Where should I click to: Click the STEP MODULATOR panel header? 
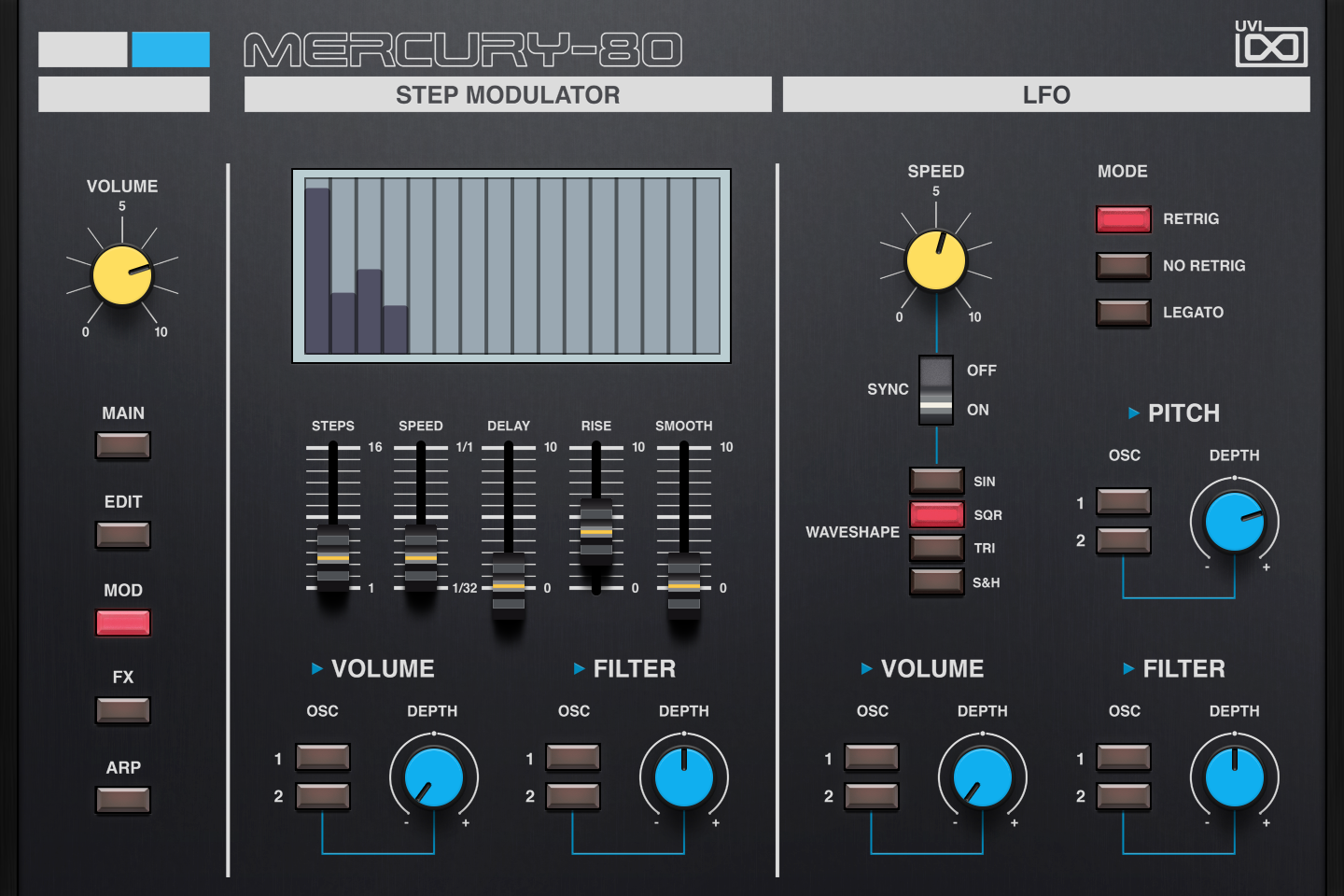click(x=508, y=94)
